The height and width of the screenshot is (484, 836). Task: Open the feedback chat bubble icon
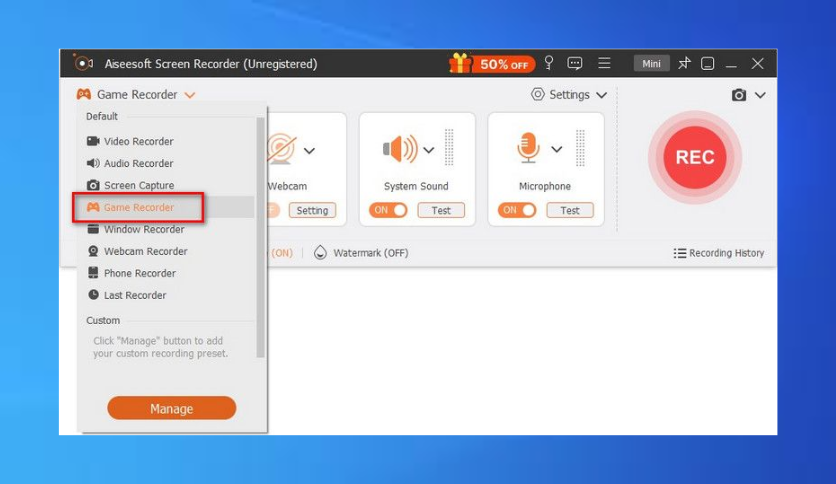tap(575, 63)
